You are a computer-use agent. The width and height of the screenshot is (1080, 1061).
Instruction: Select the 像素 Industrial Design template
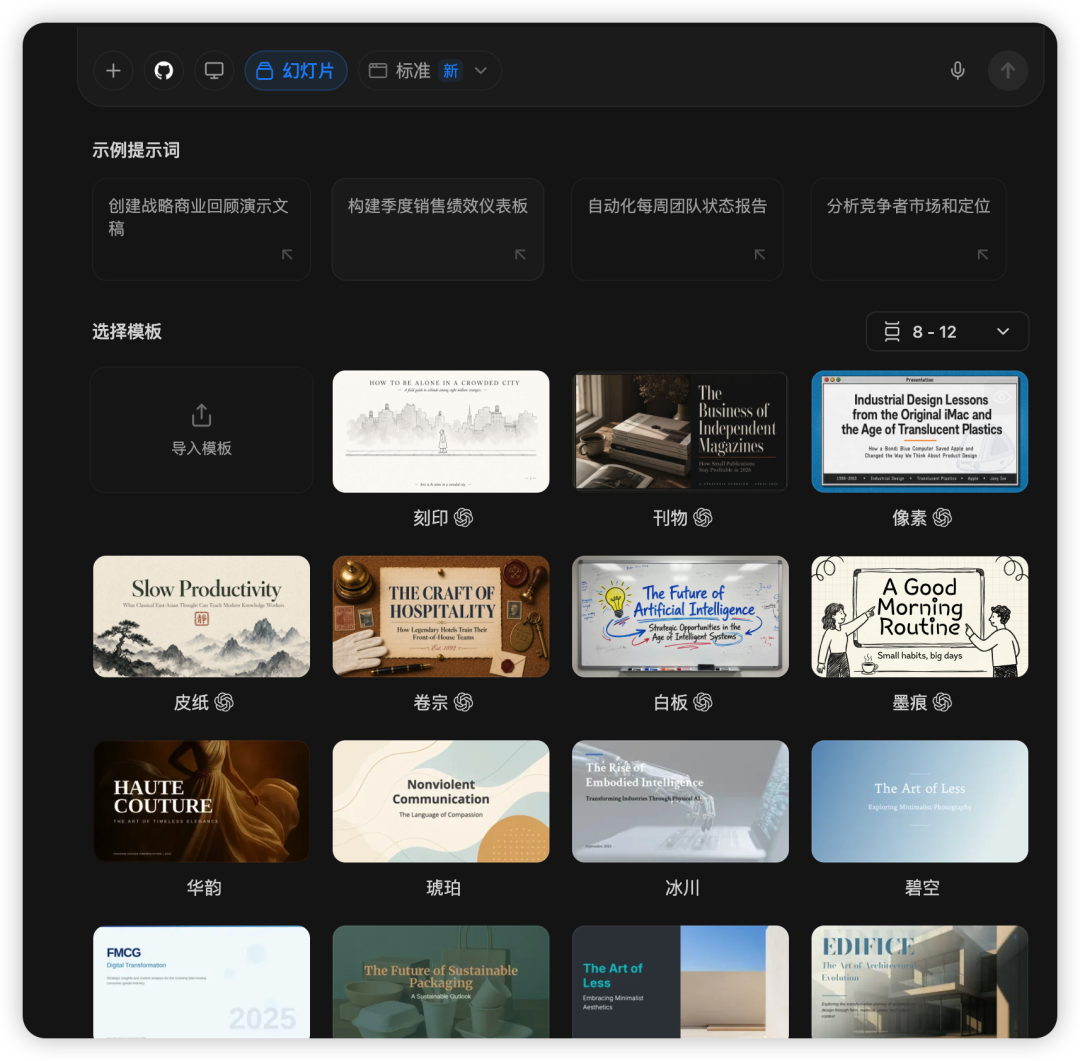920,431
